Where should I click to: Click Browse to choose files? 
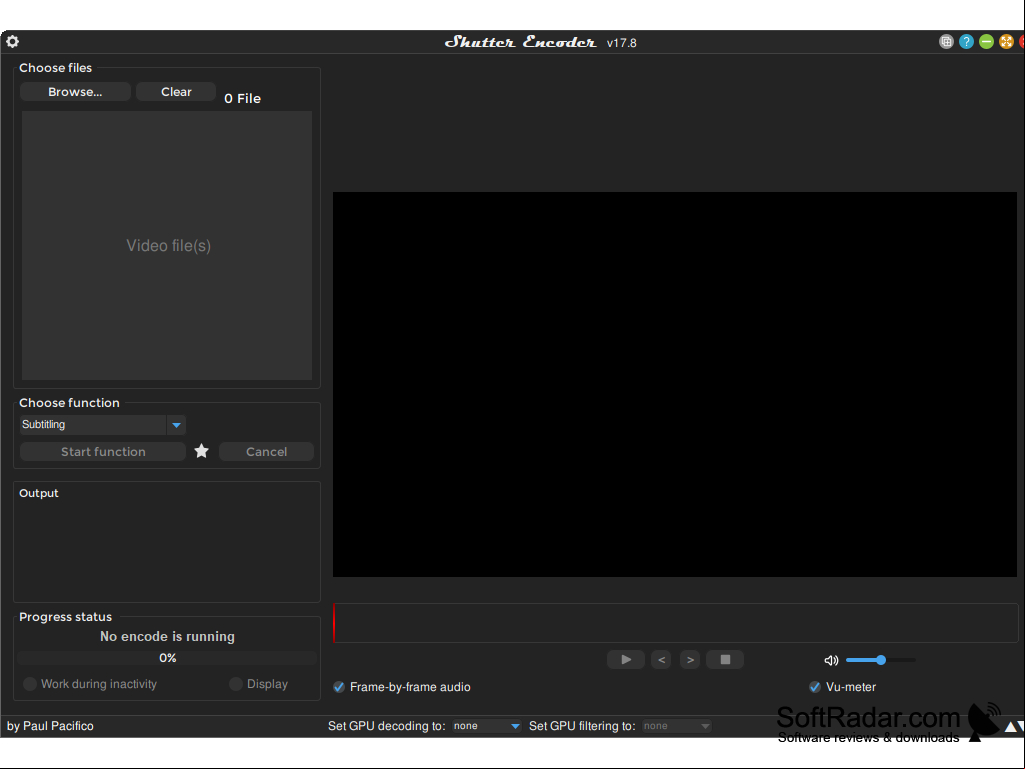coord(75,92)
